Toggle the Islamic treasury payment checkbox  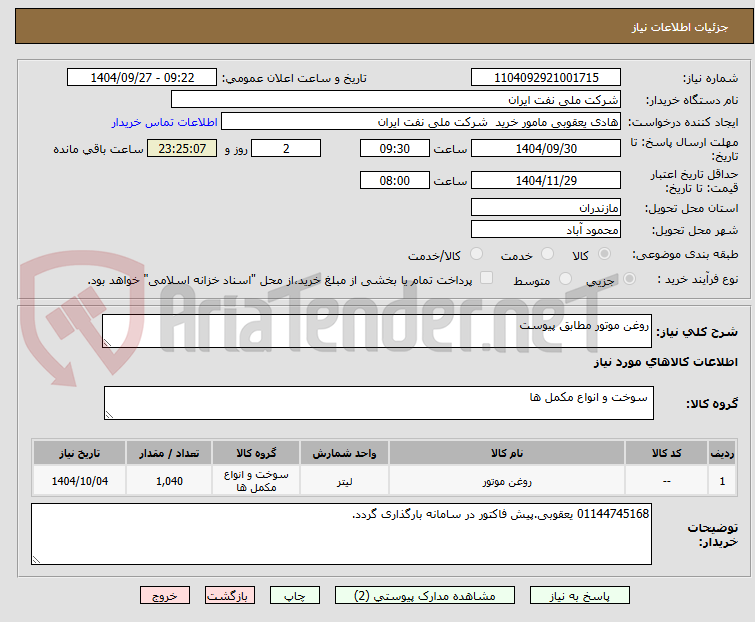pos(487,278)
